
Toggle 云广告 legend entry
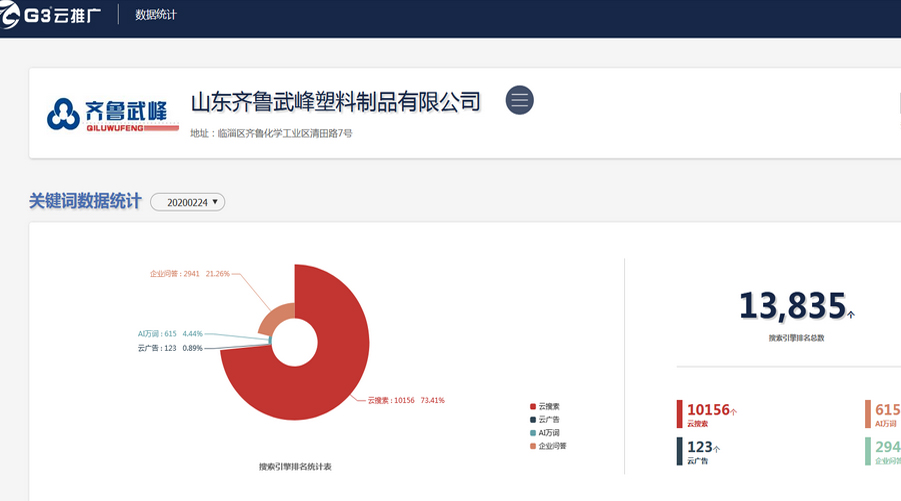[544, 419]
